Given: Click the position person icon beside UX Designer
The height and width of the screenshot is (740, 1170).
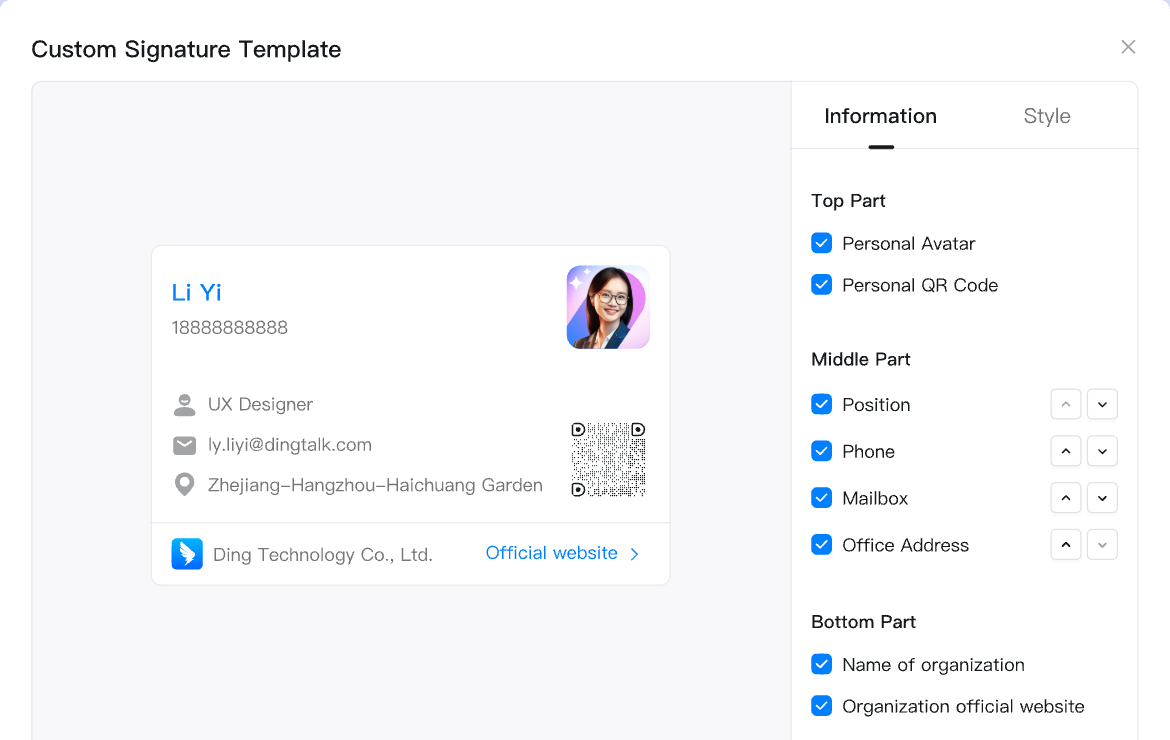Looking at the screenshot, I should tap(184, 405).
